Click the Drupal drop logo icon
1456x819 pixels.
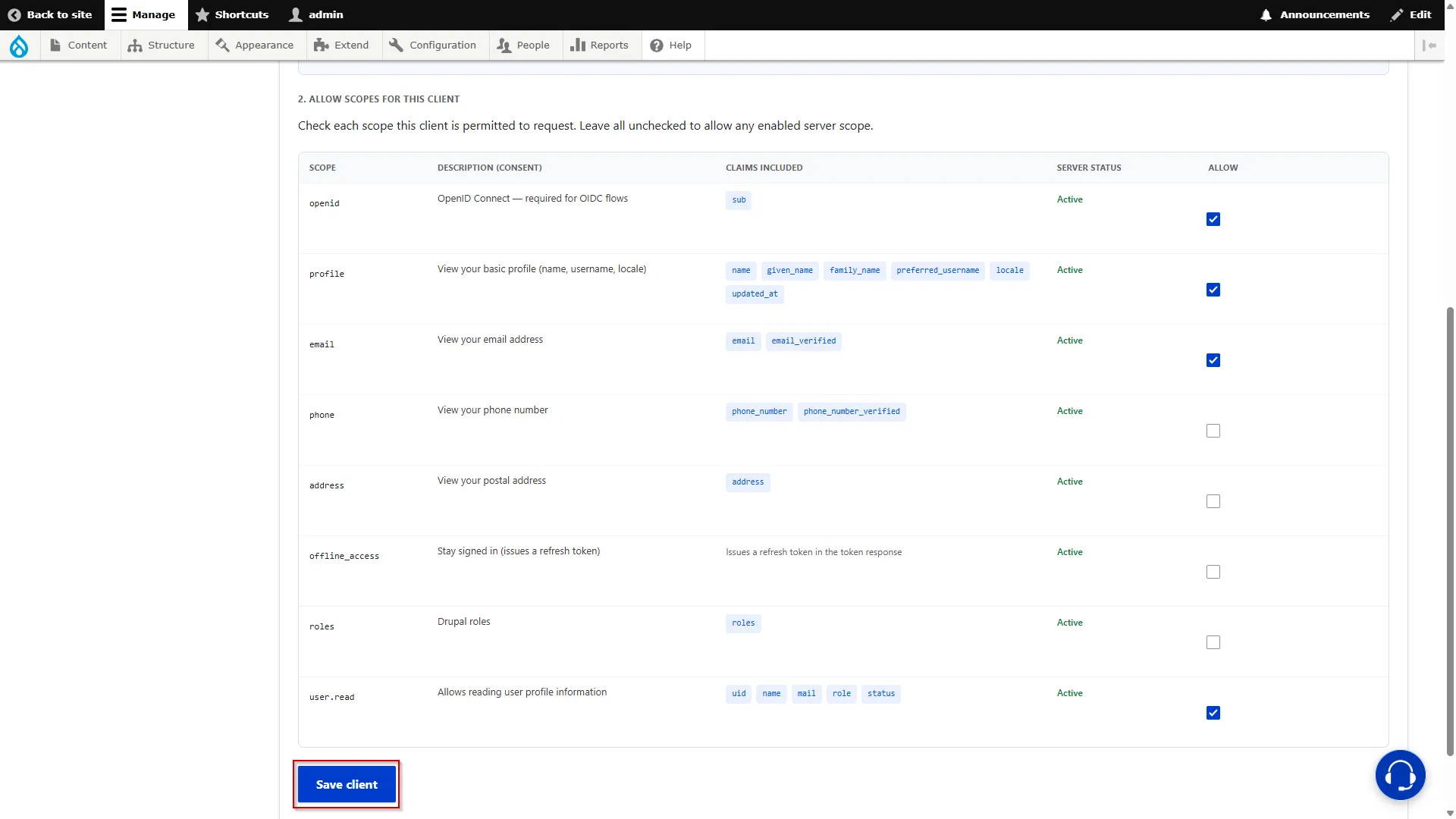pos(19,45)
